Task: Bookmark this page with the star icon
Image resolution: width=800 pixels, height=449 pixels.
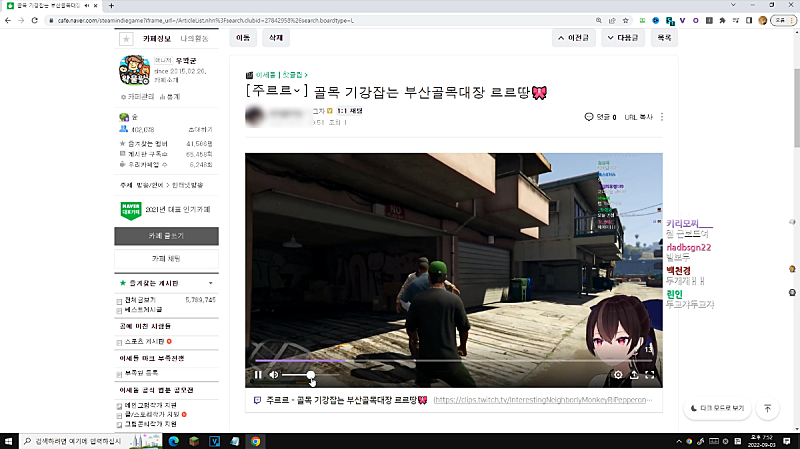Action: pos(626,20)
